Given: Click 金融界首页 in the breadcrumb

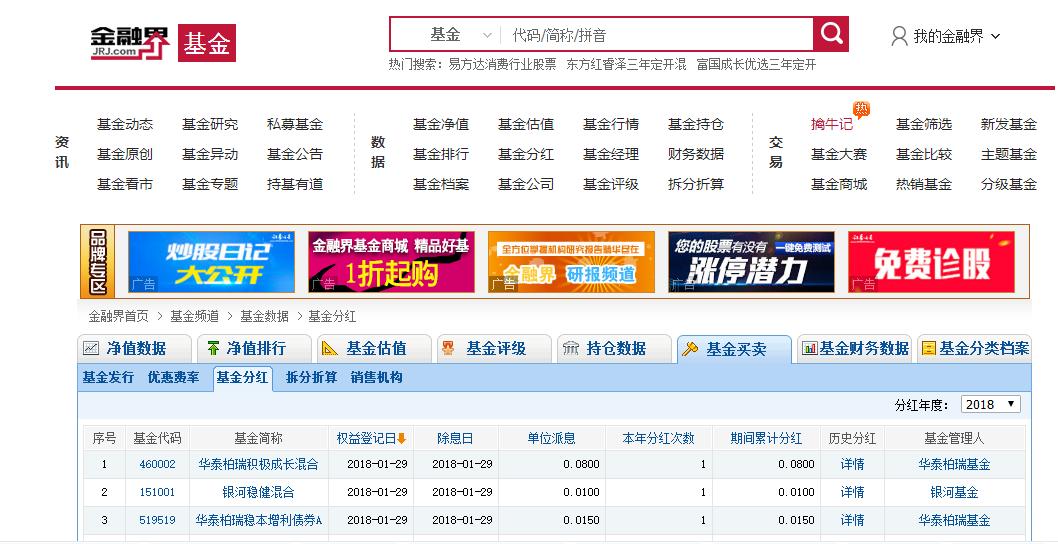Looking at the screenshot, I should [118, 316].
